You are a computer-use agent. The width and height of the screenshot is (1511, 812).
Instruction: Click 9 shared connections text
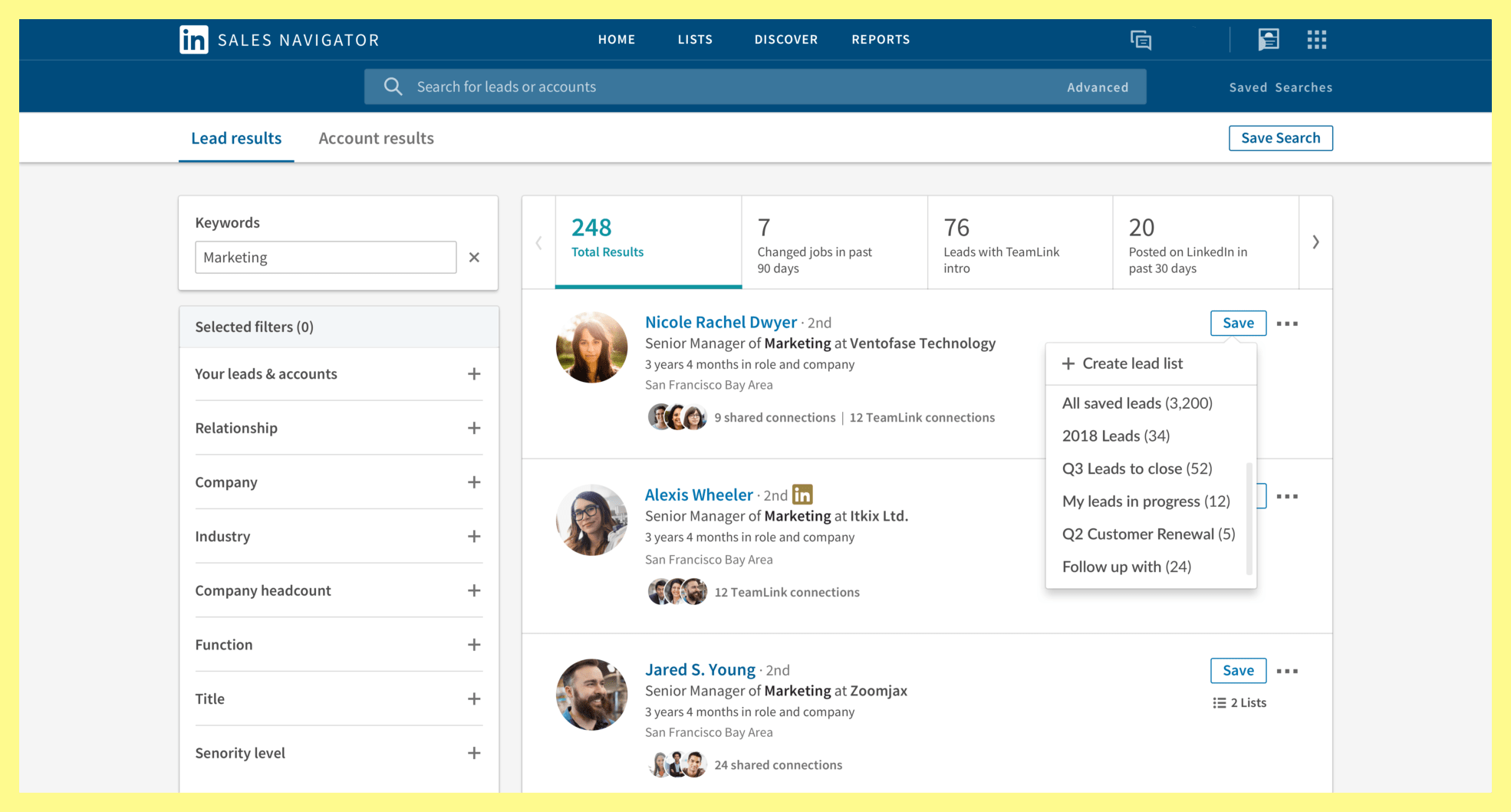(775, 417)
